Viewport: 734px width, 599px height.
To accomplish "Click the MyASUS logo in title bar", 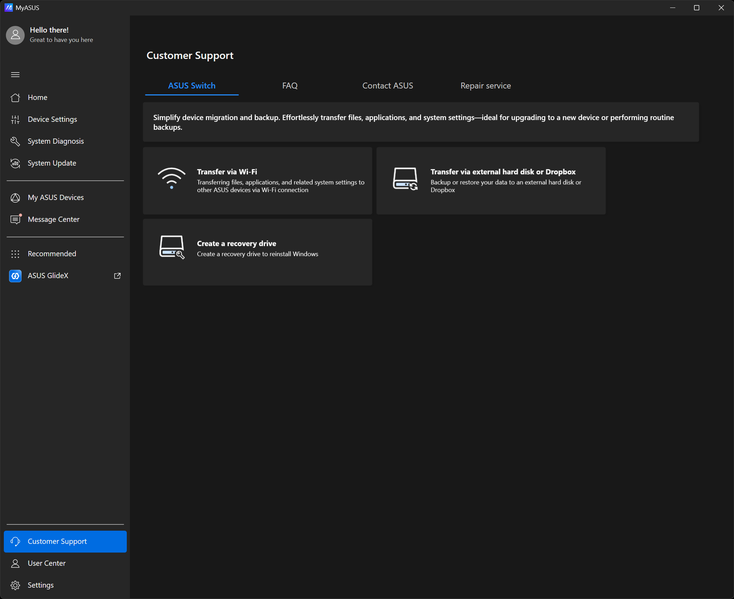I will pos(8,7).
